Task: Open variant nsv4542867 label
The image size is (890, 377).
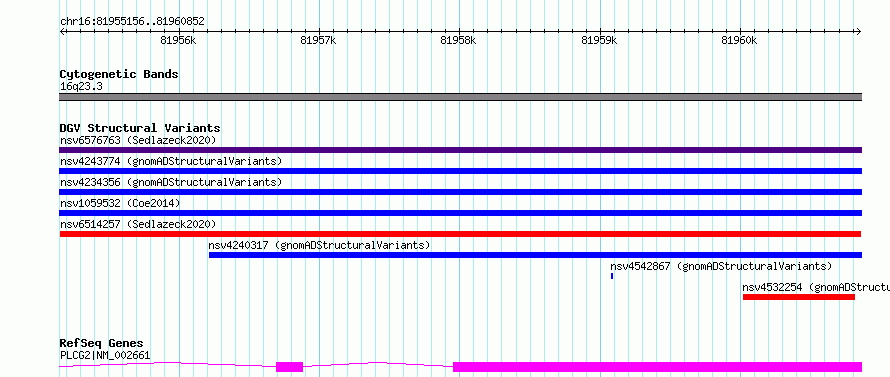Action: click(x=721, y=266)
